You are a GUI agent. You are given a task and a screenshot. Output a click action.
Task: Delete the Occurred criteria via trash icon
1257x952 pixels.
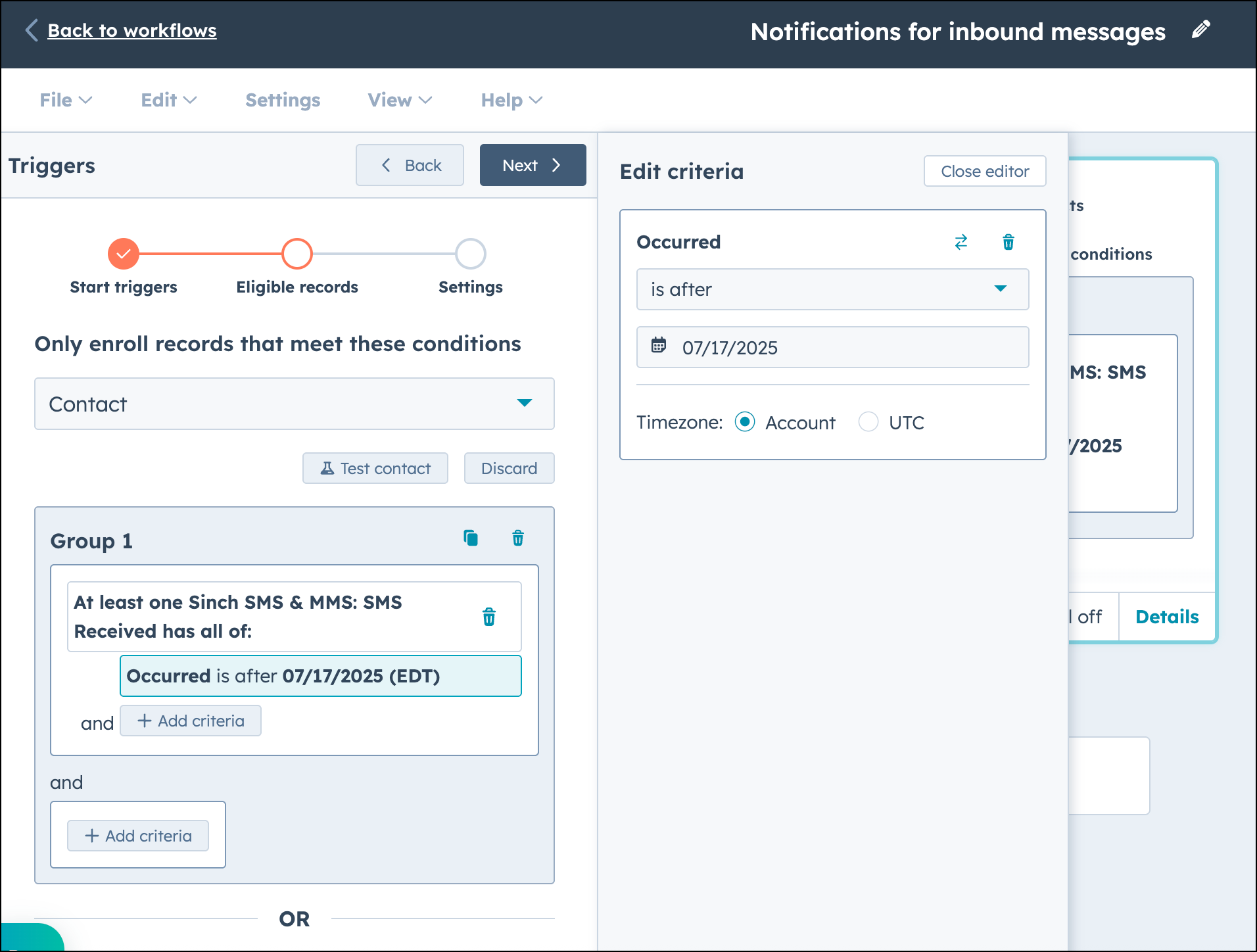coord(1008,242)
